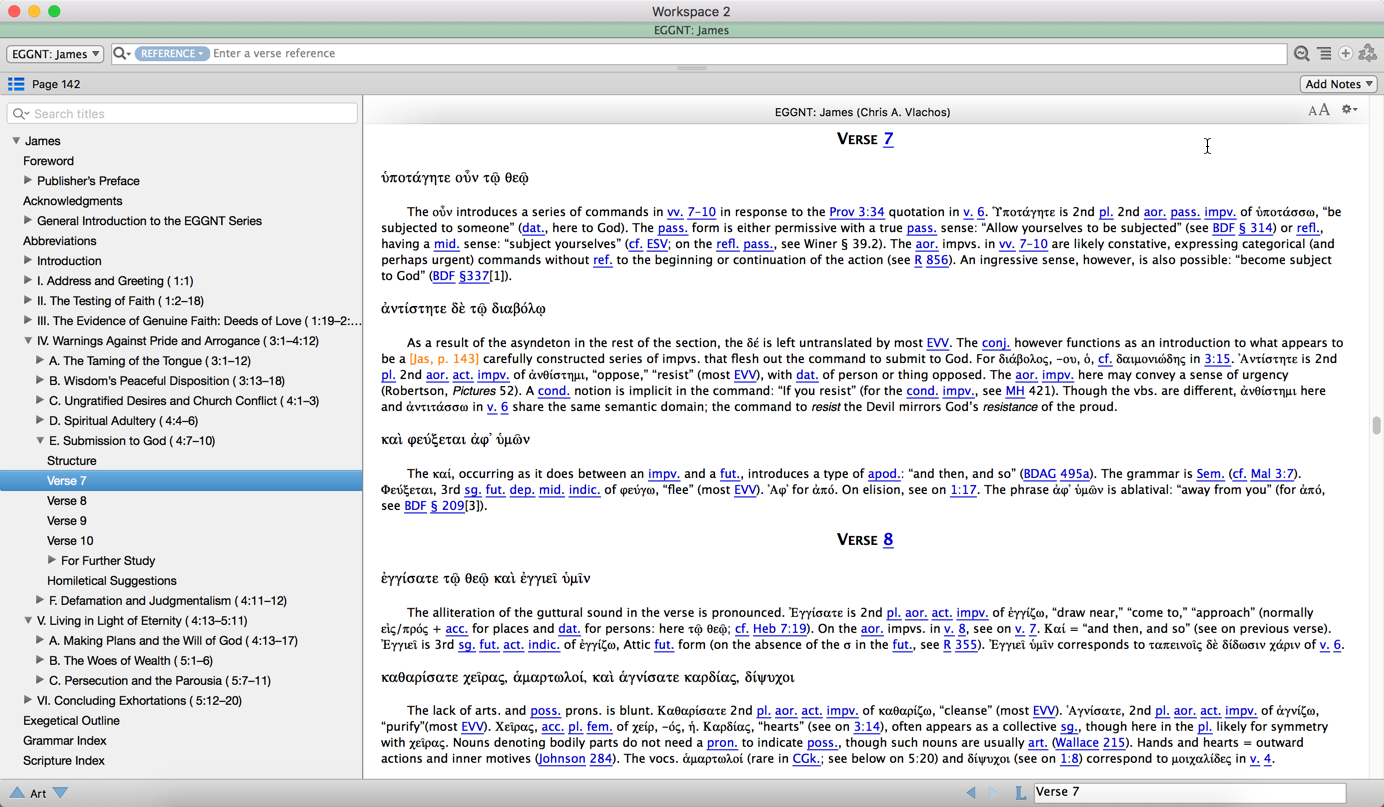Expand the Publisher's Preface node
The width and height of the screenshot is (1384, 807).
pyautogui.click(x=28, y=181)
